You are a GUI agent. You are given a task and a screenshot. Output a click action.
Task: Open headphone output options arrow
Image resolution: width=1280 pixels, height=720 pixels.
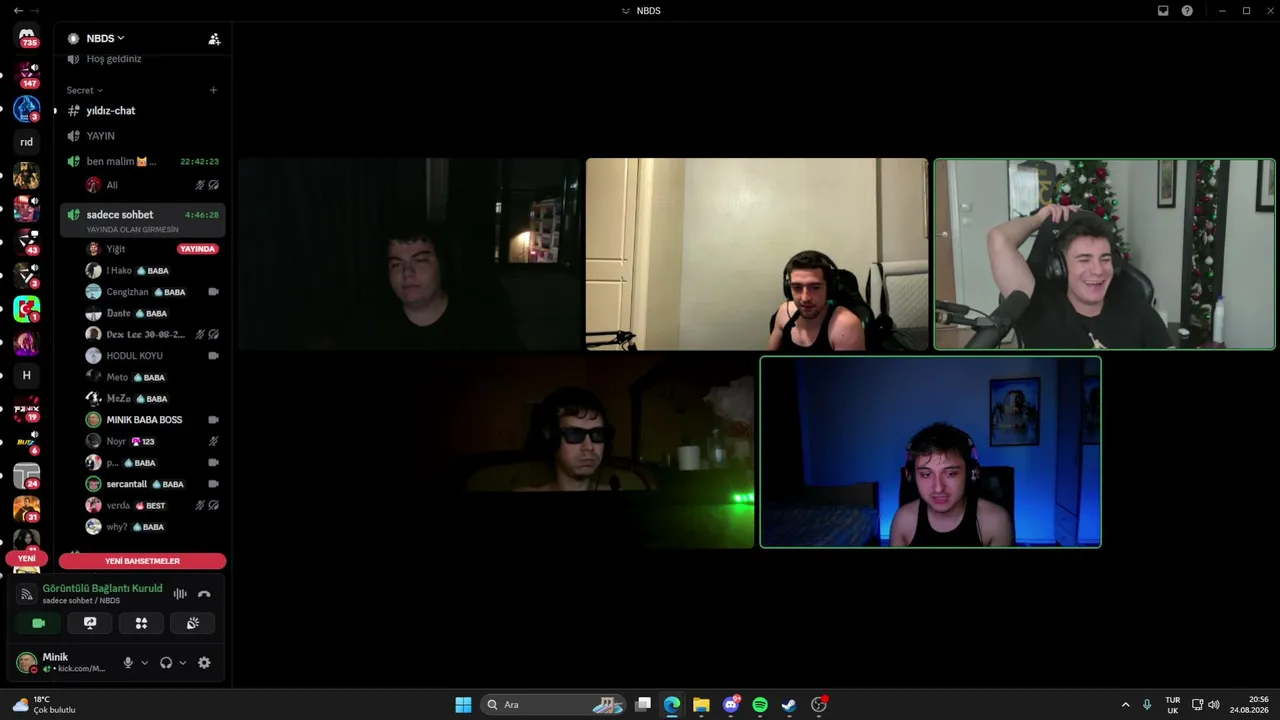coord(182,663)
